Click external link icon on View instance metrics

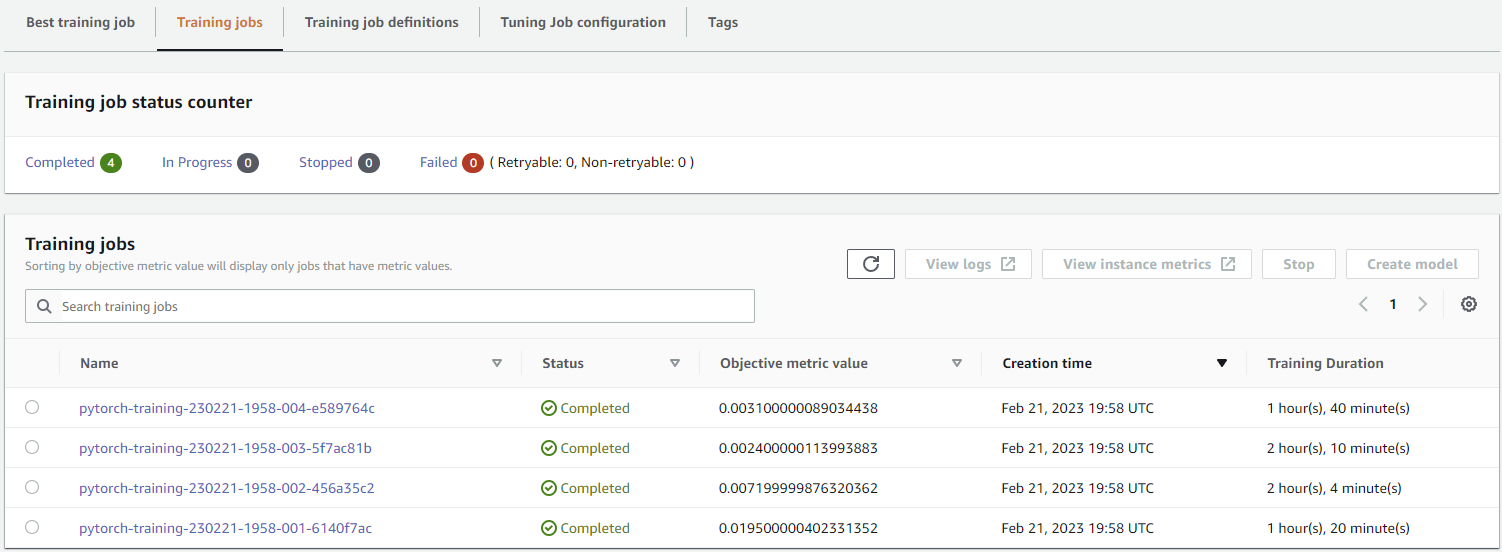pyautogui.click(x=1228, y=264)
